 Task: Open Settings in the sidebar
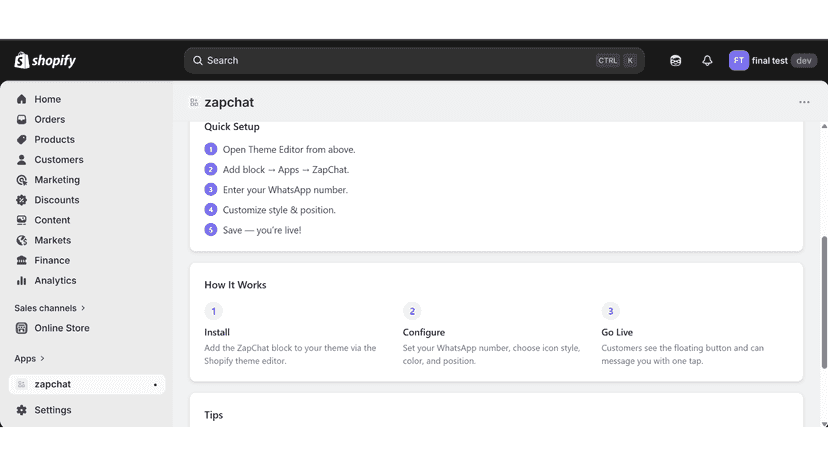pos(53,410)
